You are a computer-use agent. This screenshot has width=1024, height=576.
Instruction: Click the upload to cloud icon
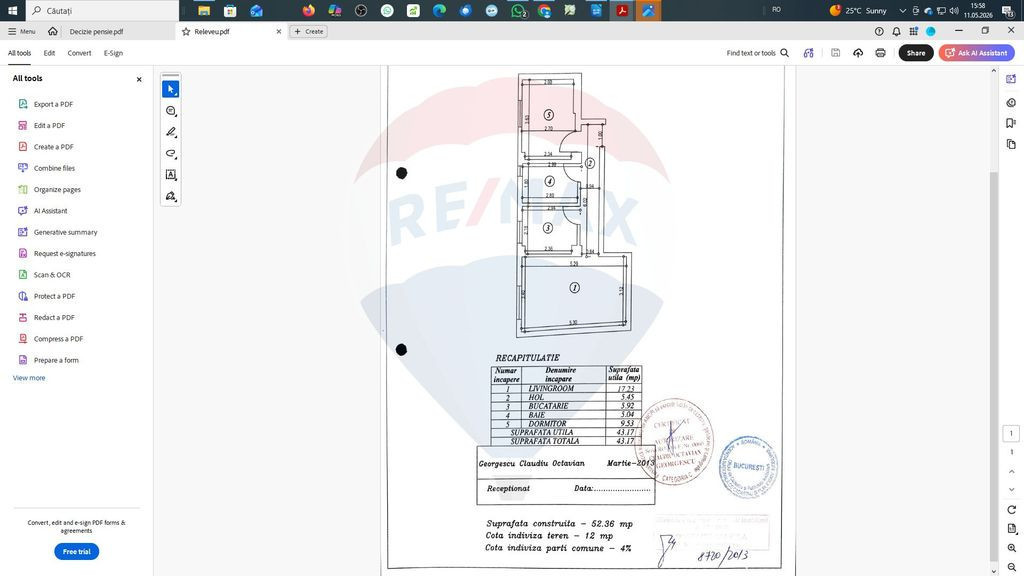(x=858, y=53)
